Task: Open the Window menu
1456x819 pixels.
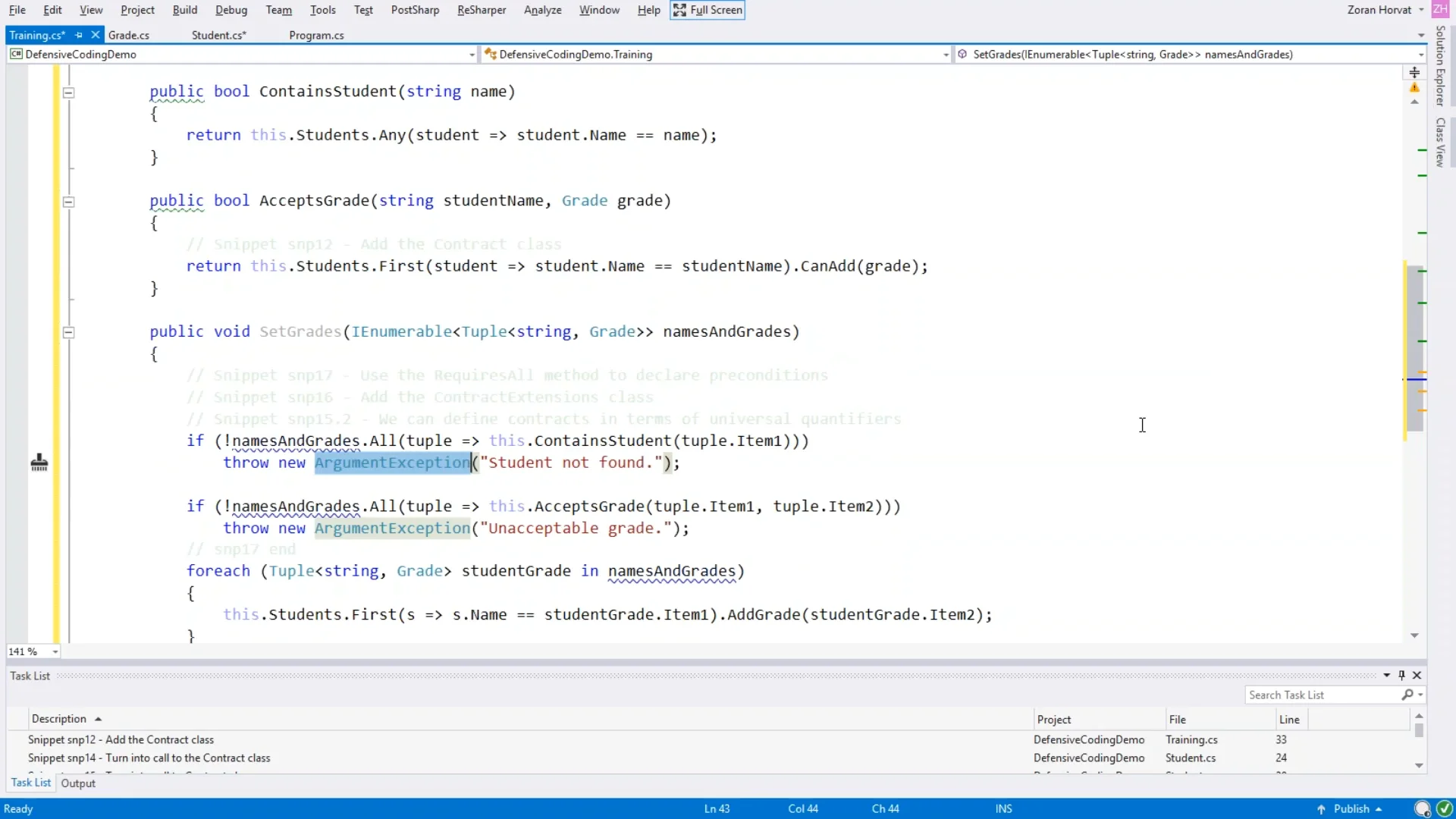Action: tap(599, 10)
